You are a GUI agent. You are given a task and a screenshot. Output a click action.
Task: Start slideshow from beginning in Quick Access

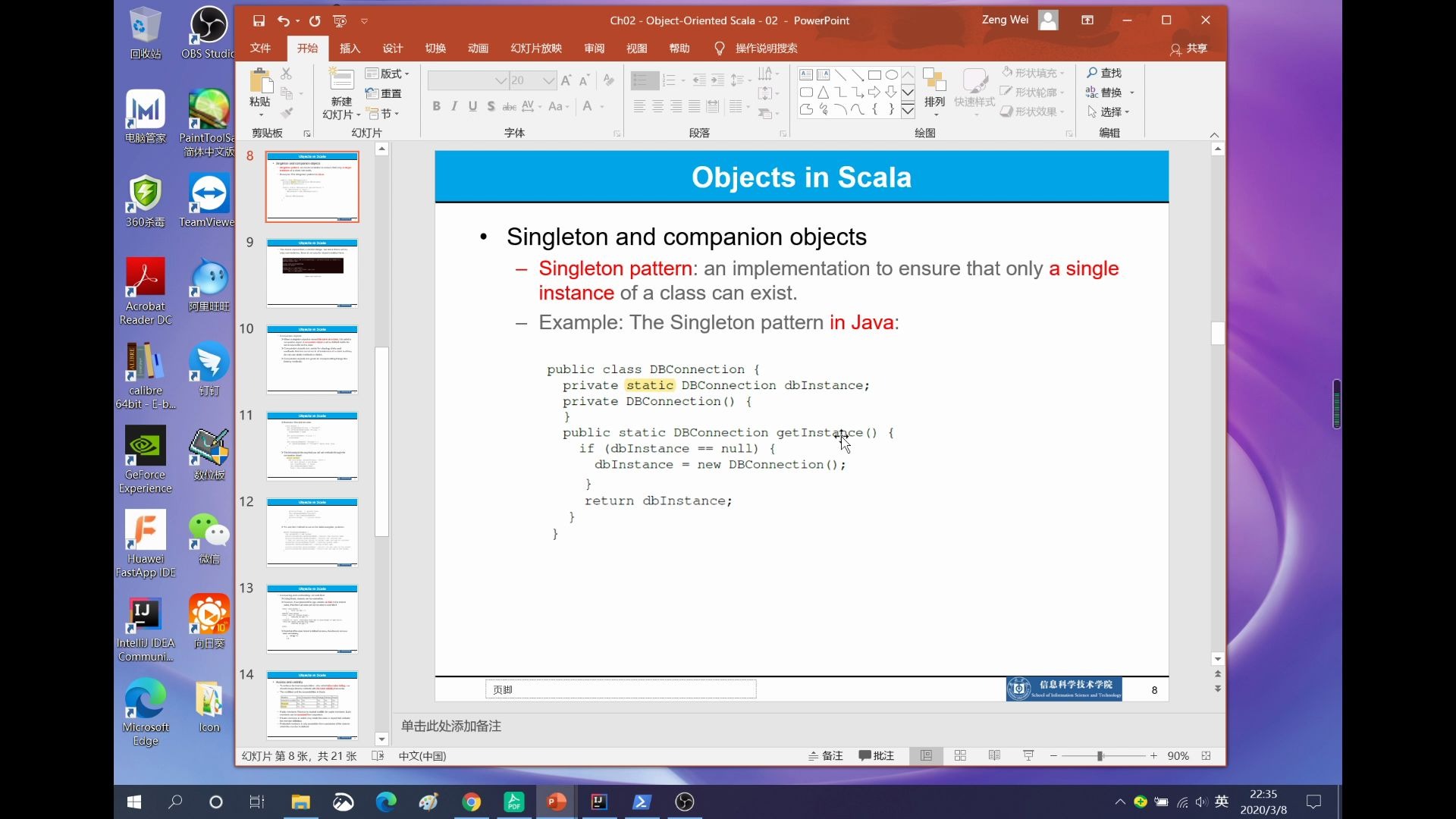(x=340, y=20)
